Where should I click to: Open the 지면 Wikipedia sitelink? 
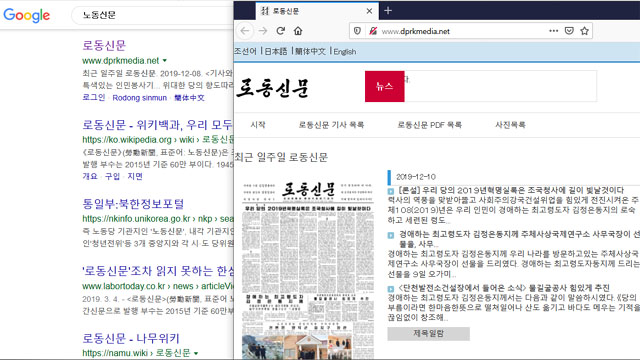(x=135, y=176)
